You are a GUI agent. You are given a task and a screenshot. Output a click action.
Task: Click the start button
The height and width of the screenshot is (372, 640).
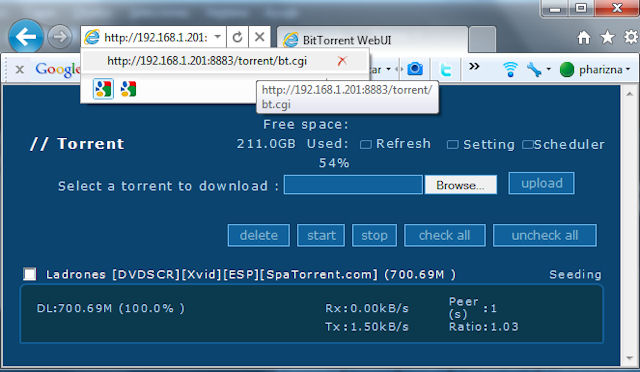tap(321, 235)
